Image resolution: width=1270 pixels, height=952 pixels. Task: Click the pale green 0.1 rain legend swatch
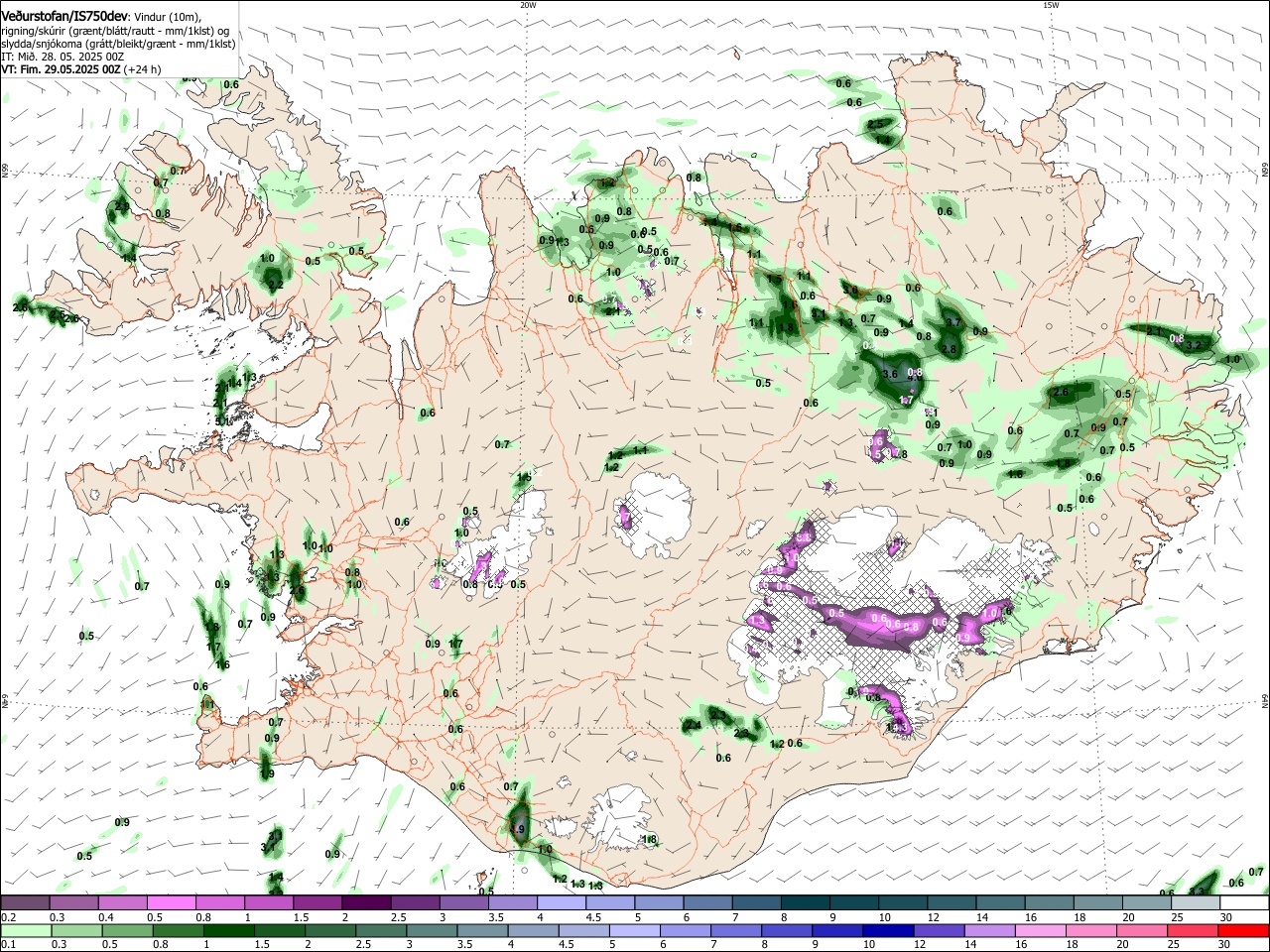[26, 931]
